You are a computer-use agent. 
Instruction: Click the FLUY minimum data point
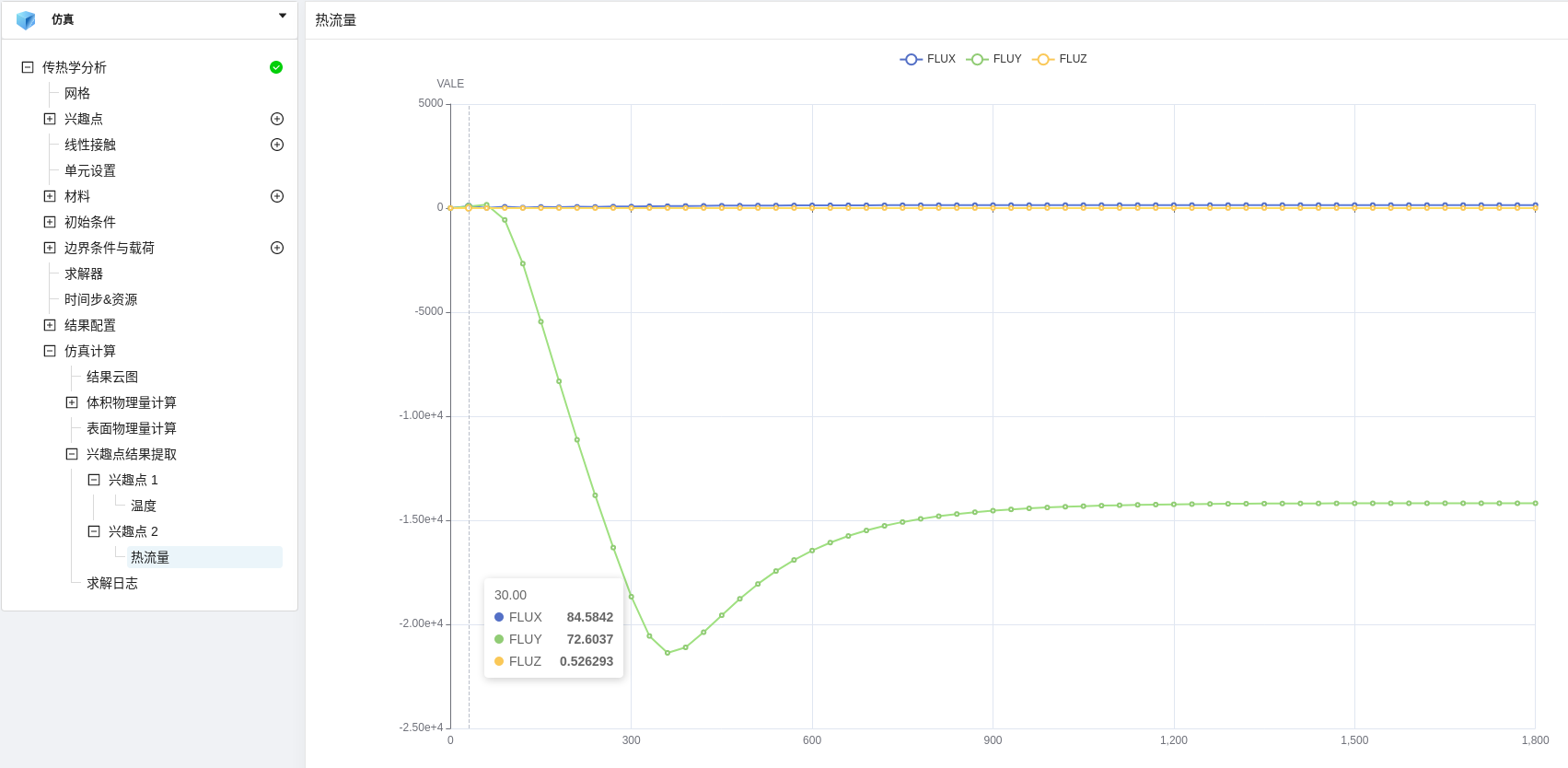[x=668, y=653]
